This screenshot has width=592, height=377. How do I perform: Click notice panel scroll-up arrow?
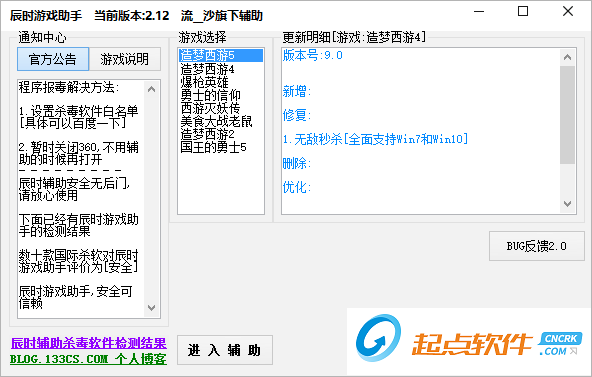pos(151,89)
